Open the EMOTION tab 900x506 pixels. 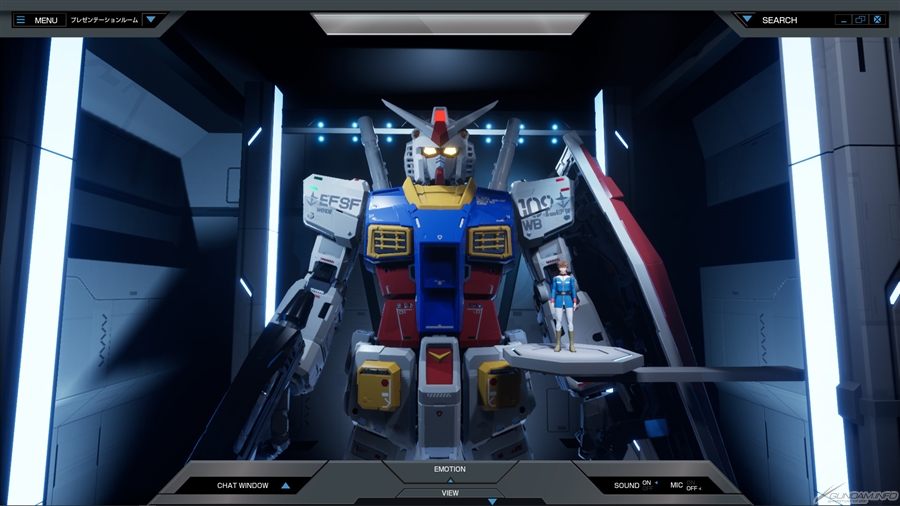click(450, 469)
